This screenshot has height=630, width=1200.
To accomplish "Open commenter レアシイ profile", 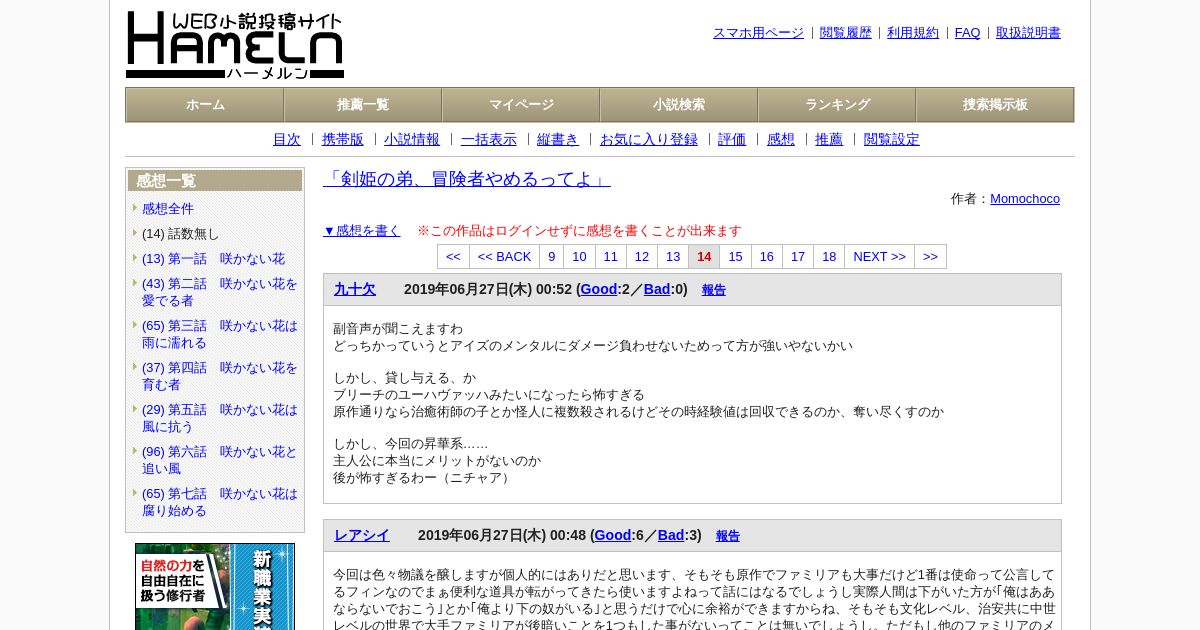I will (x=362, y=535).
